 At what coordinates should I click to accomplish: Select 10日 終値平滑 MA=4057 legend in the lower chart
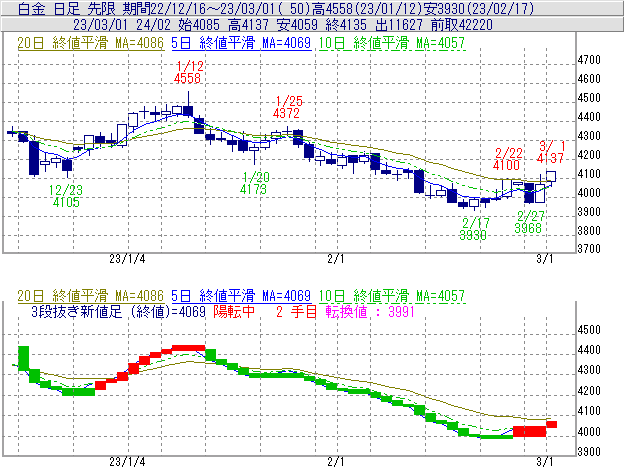pyautogui.click(x=392, y=296)
